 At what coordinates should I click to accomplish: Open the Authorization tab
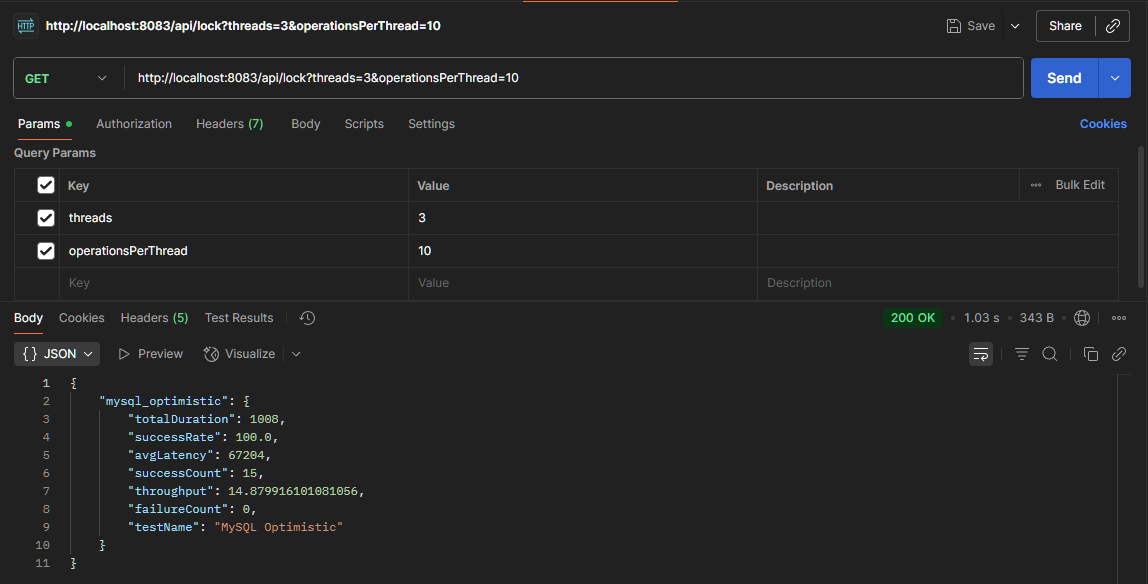coord(134,124)
